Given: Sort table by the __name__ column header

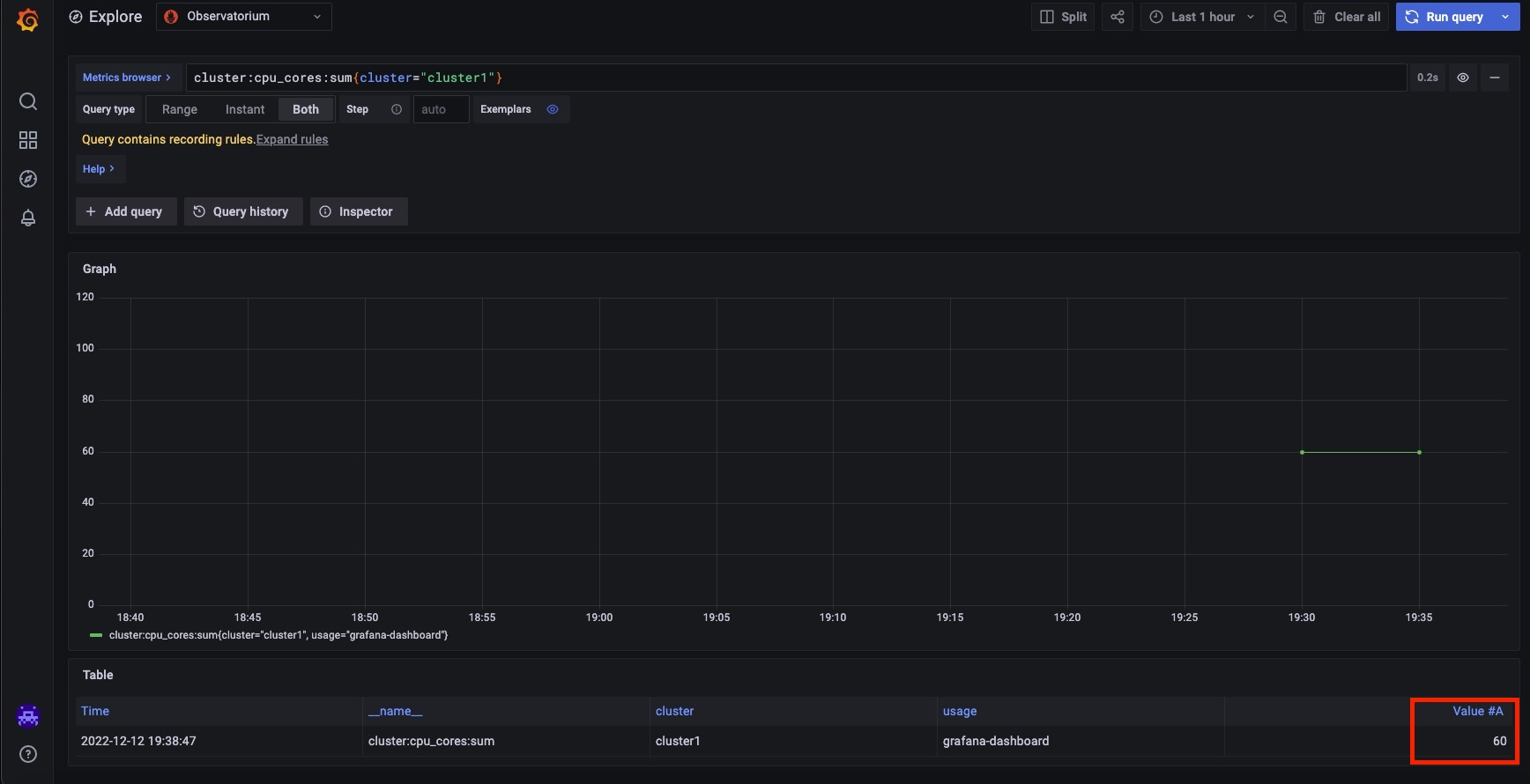Looking at the screenshot, I should (x=396, y=711).
